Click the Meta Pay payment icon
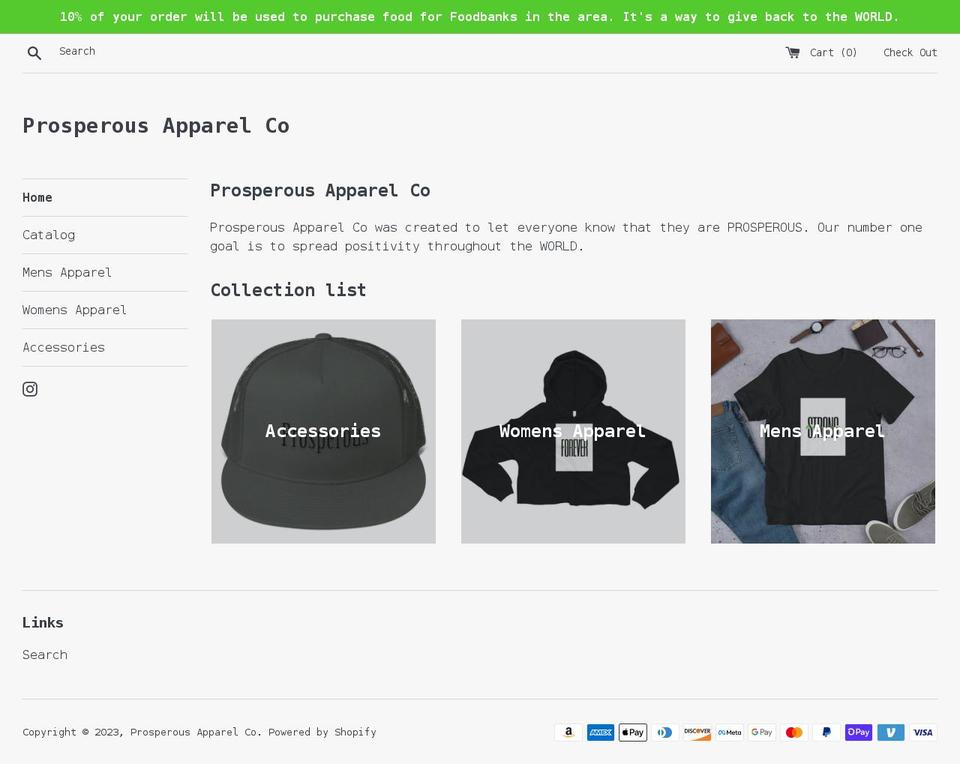Image resolution: width=960 pixels, height=764 pixels. coord(729,732)
